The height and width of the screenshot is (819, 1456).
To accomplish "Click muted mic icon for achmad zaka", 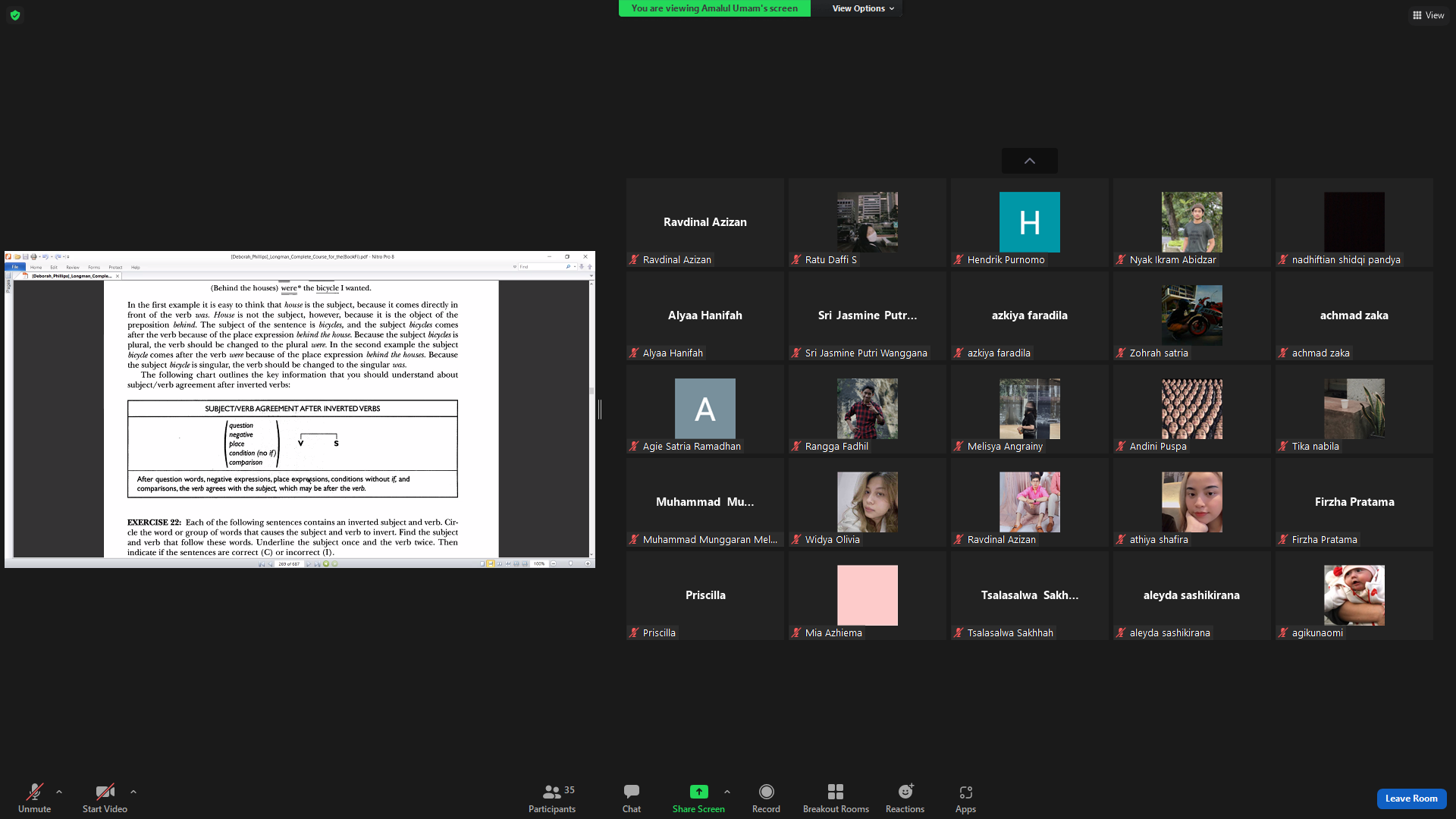I will pyautogui.click(x=1283, y=353).
